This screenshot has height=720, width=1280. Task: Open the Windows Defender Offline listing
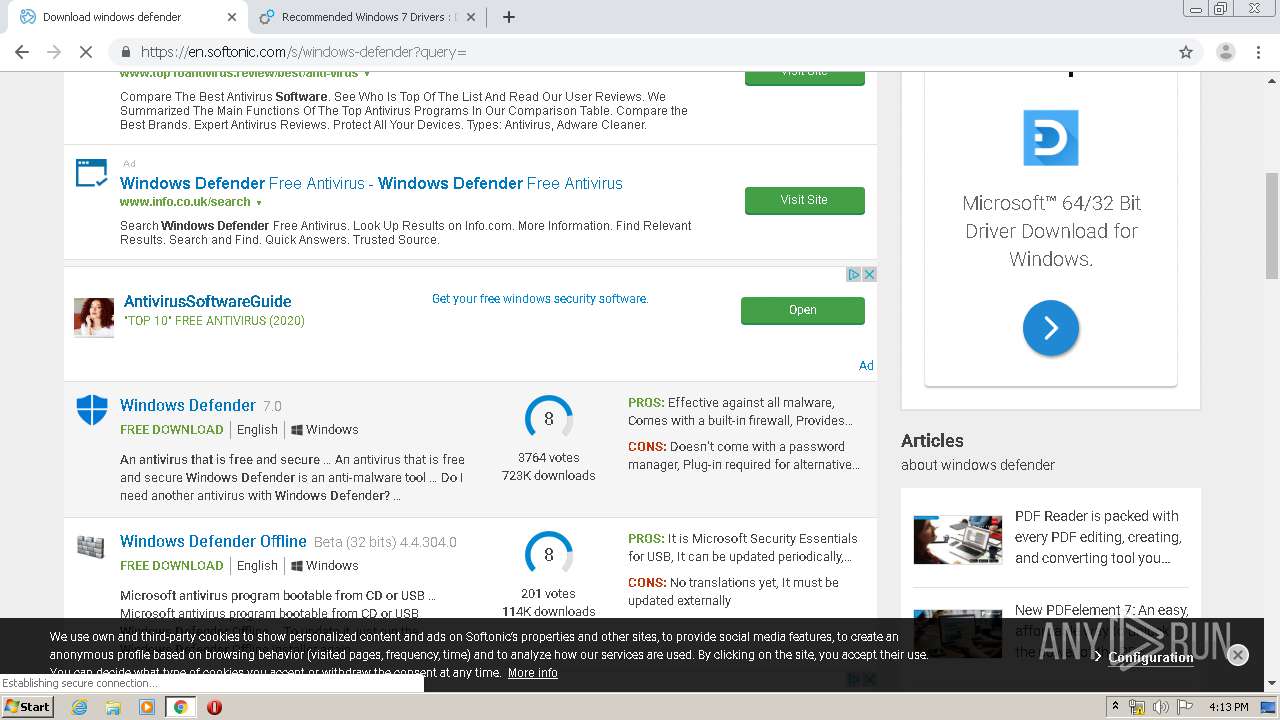pyautogui.click(x=213, y=541)
